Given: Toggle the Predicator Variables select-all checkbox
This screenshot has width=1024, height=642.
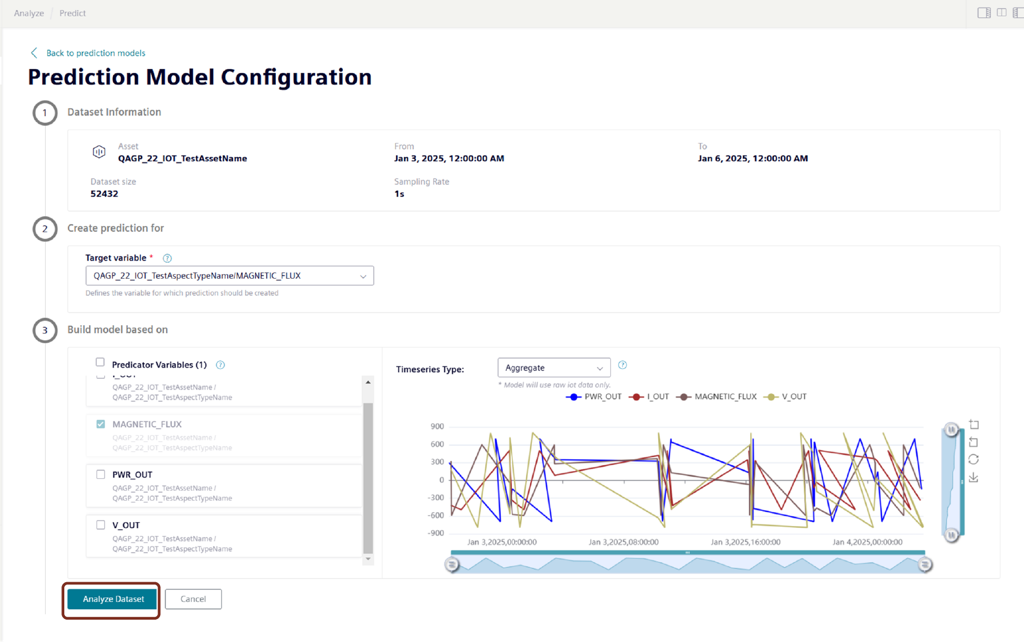Looking at the screenshot, I should [x=100, y=363].
